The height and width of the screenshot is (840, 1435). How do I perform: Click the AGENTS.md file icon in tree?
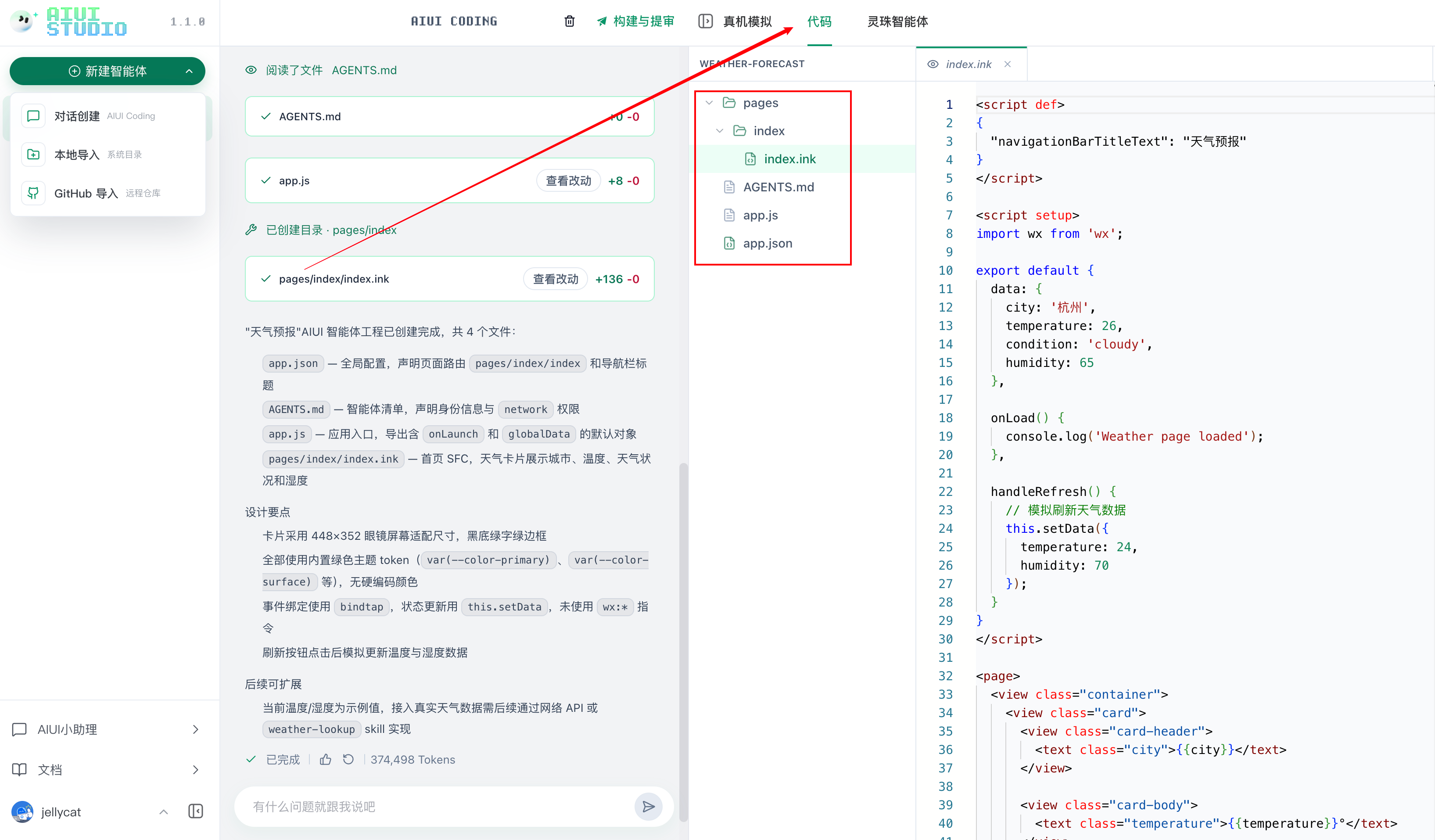click(x=729, y=187)
